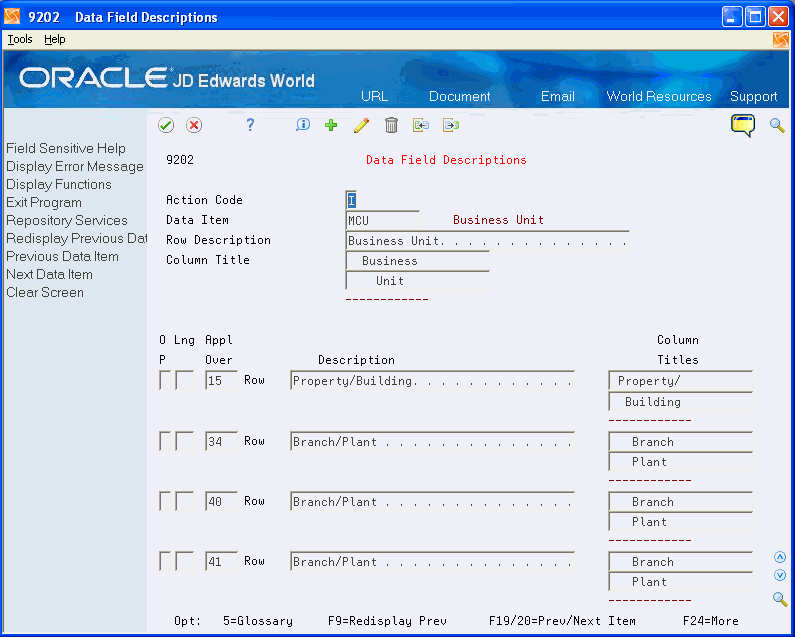Select Repository Services
This screenshot has height=637, width=795.
66,221
